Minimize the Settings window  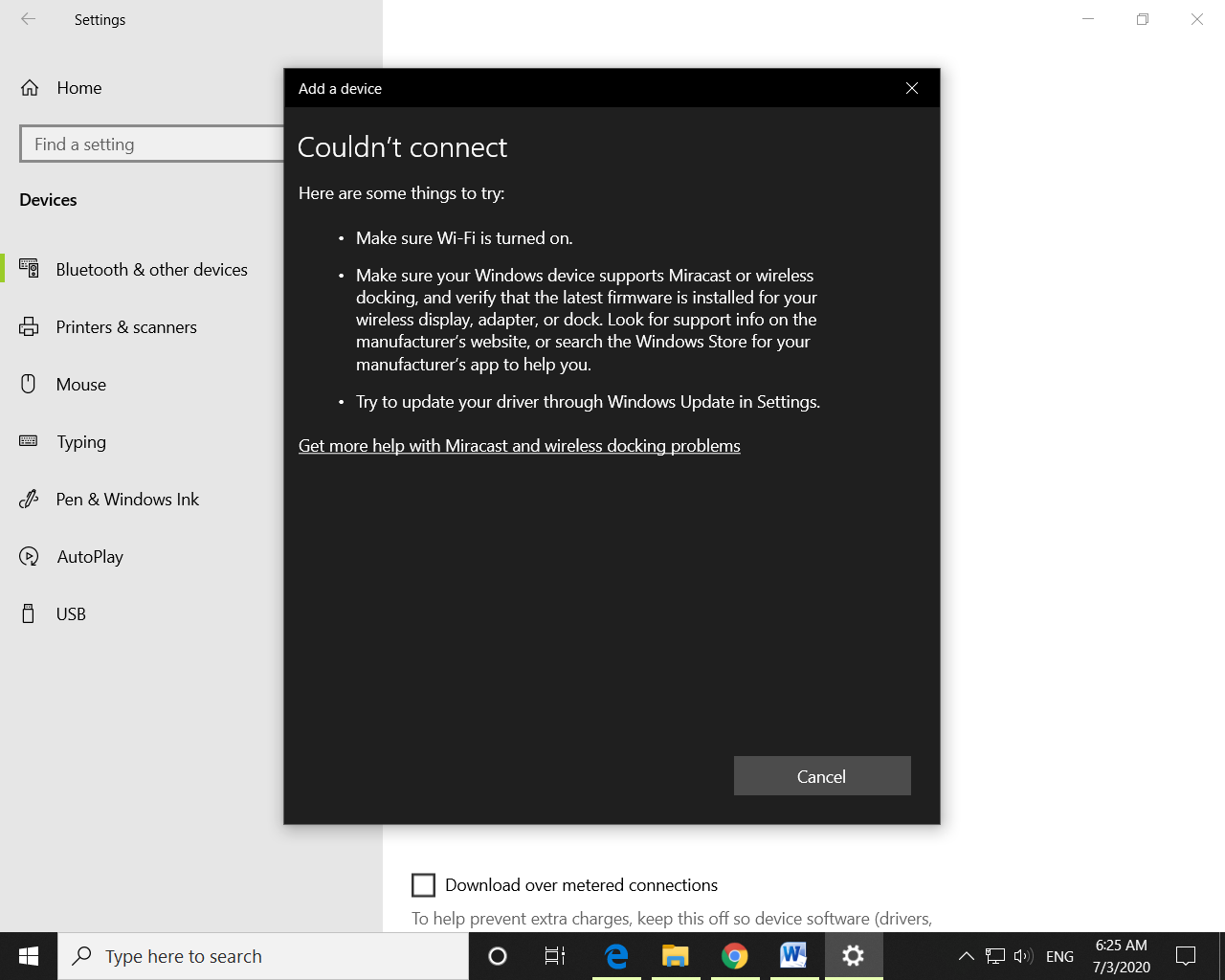tap(1088, 19)
